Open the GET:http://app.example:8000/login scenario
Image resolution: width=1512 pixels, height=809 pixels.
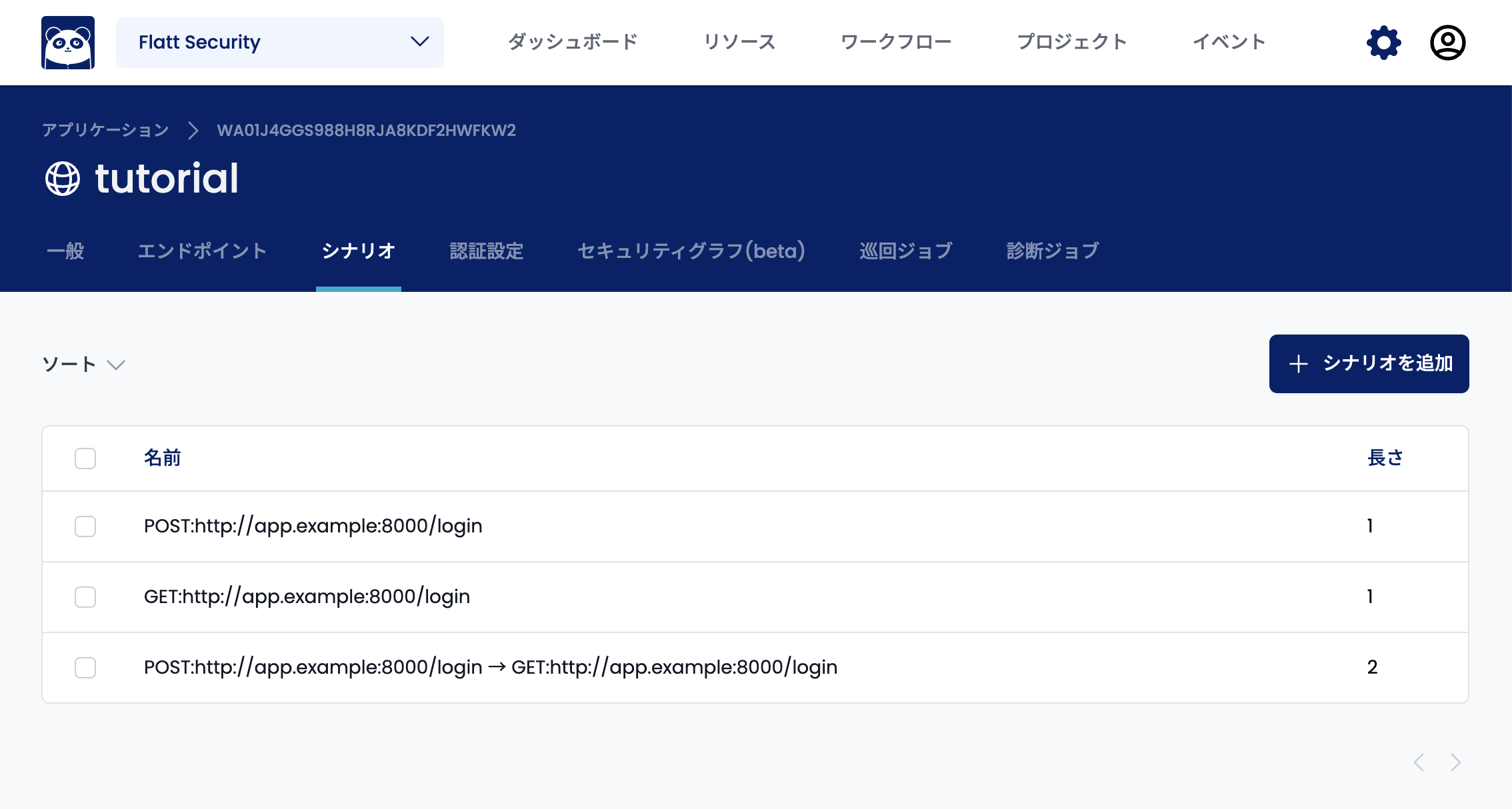[307, 597]
